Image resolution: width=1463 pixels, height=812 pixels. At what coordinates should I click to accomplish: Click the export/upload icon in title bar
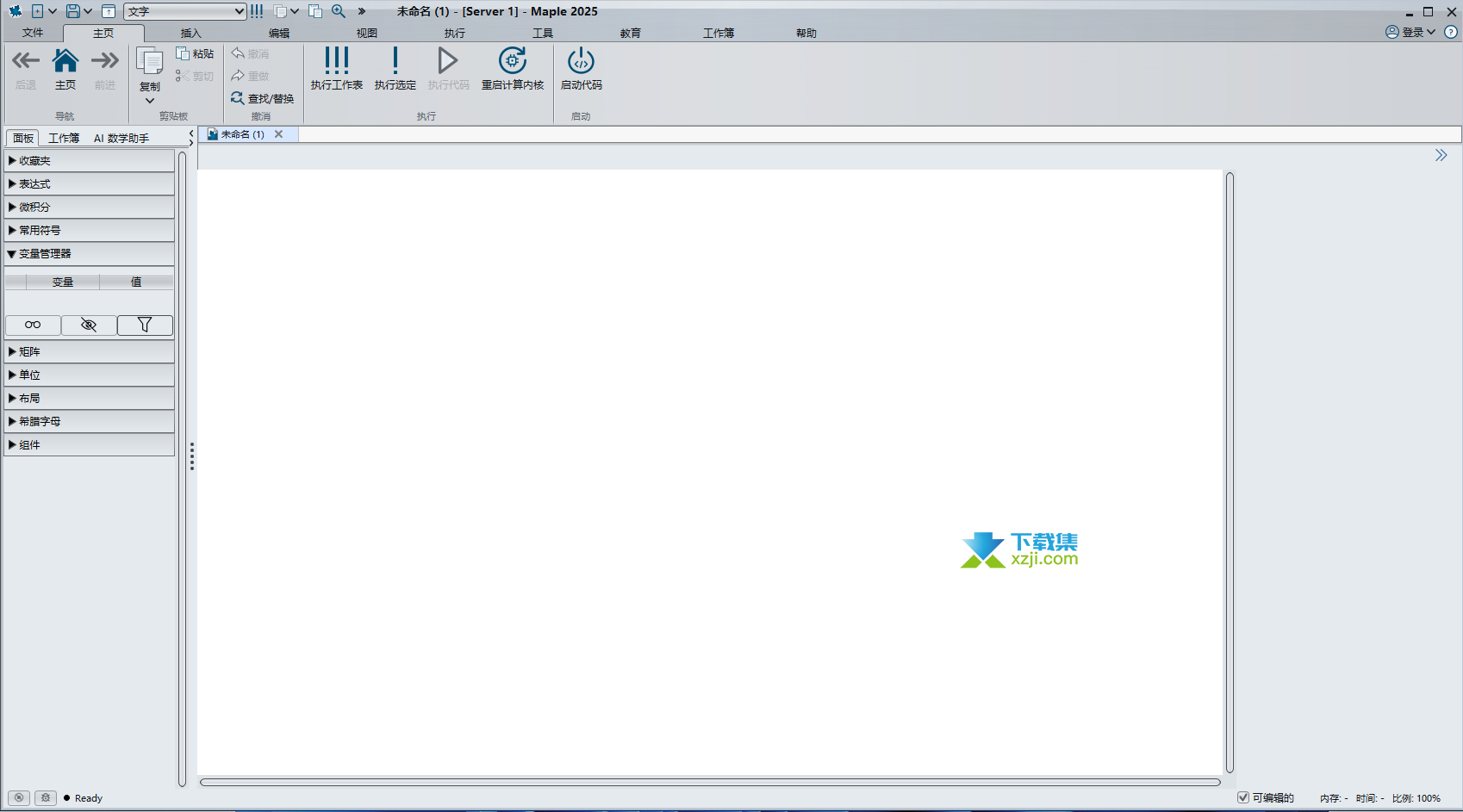pos(109,11)
